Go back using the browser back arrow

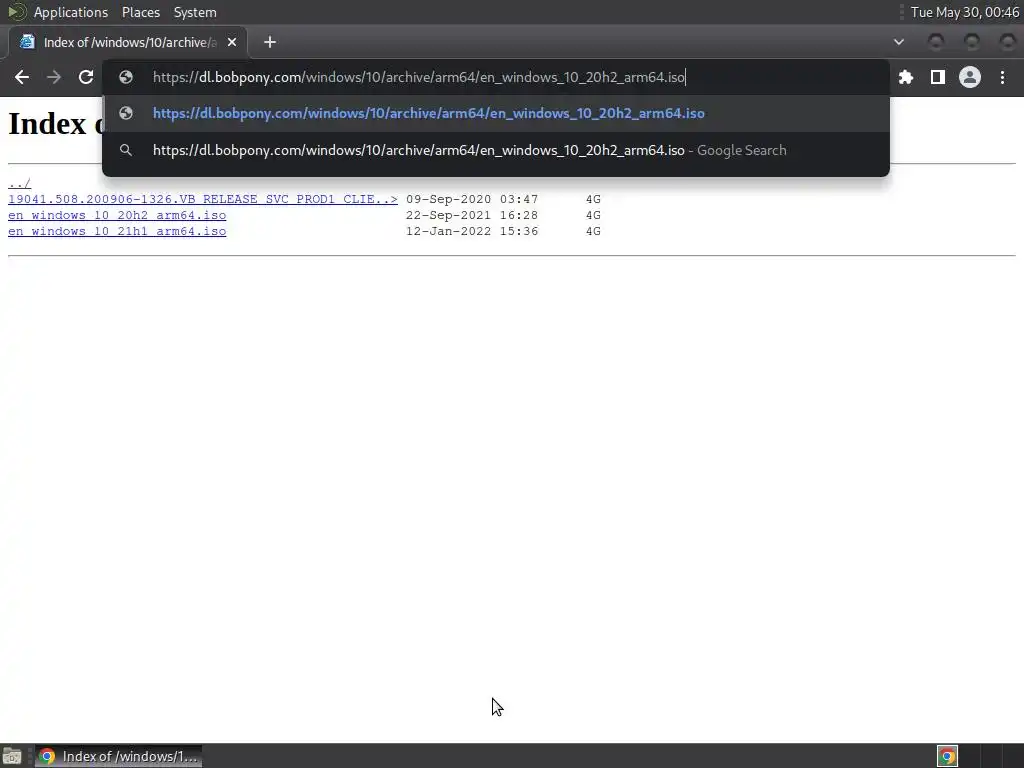tap(22, 77)
